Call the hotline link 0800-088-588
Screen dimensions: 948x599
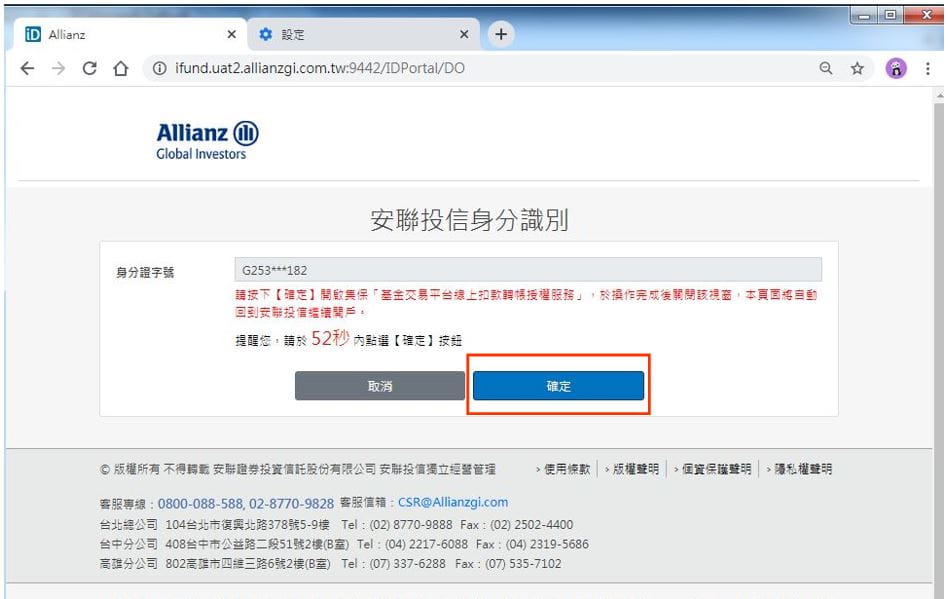tap(201, 503)
